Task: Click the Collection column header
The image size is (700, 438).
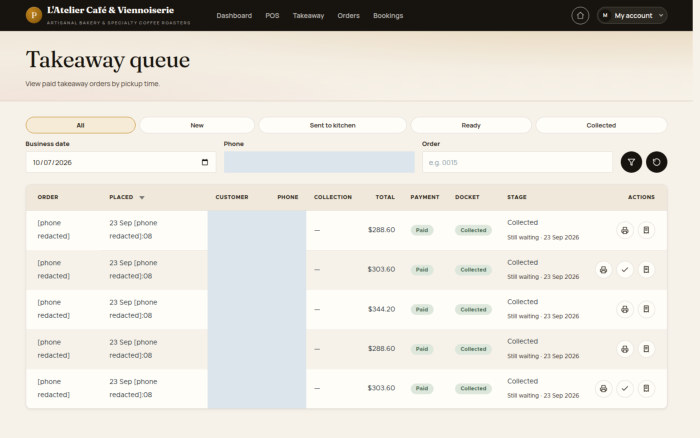Action: point(333,197)
